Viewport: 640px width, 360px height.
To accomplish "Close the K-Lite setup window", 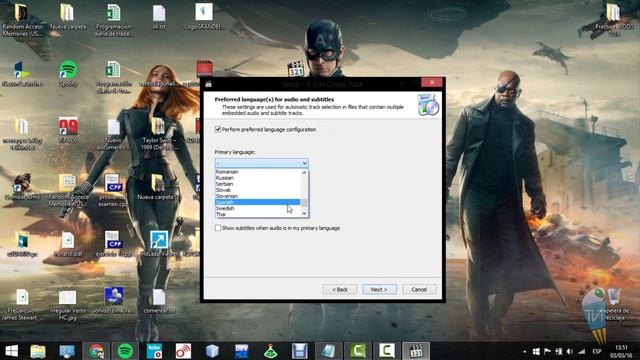I will click(x=432, y=82).
